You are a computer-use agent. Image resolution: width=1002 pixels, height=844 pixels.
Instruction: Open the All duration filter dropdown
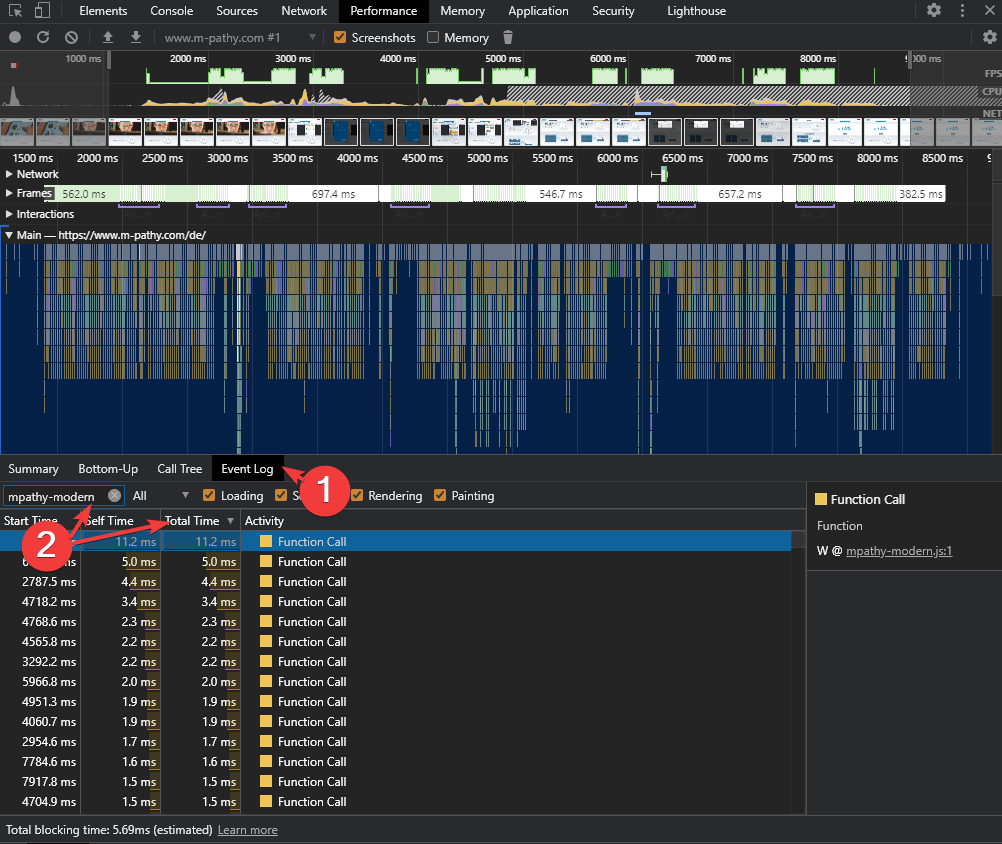tap(161, 496)
